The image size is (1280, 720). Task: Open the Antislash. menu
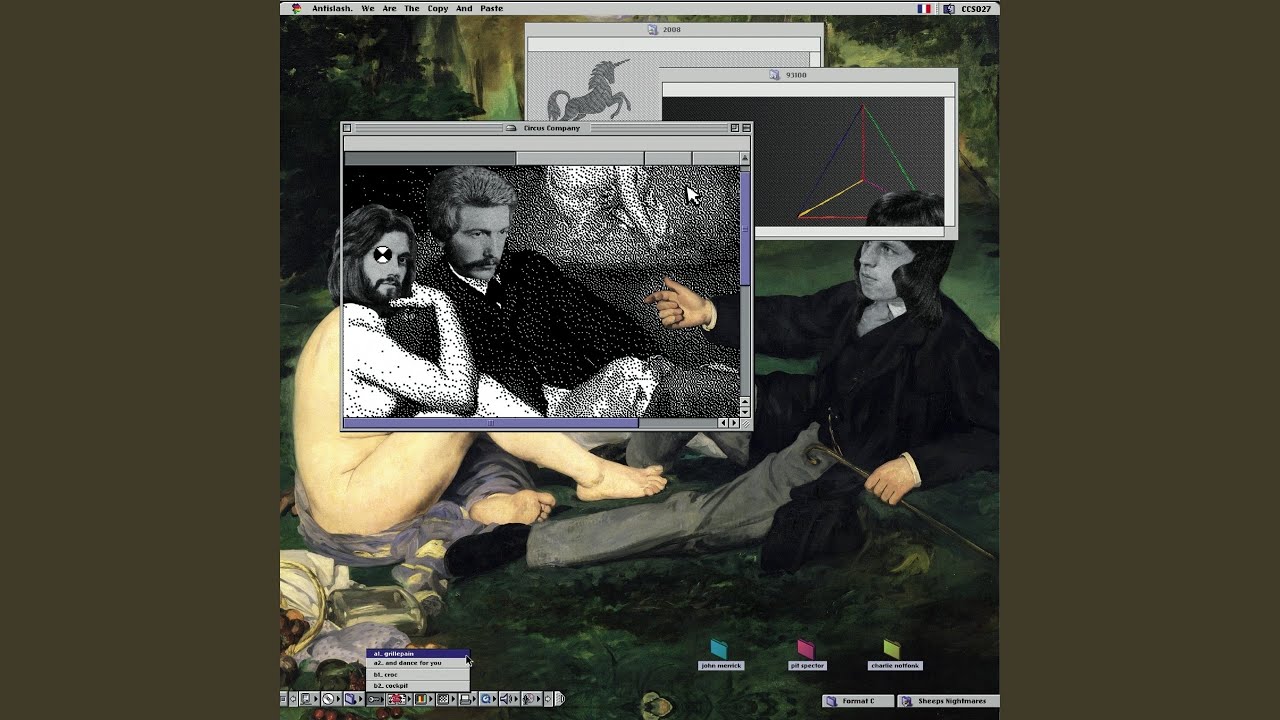(332, 8)
